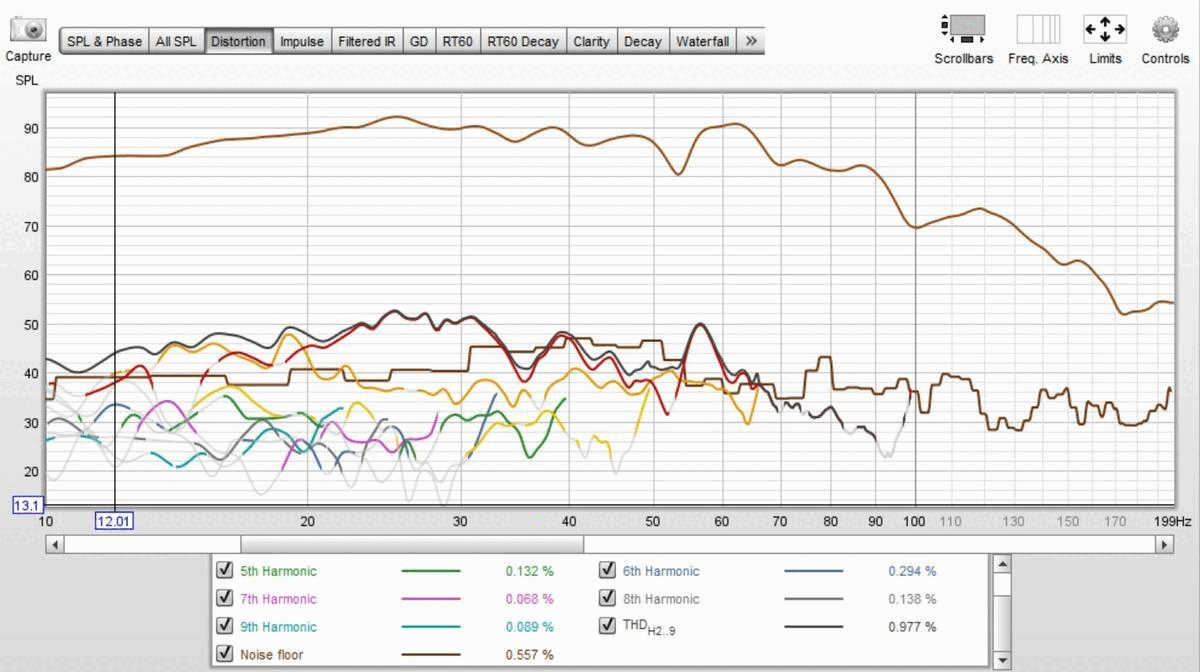Open the GD tab
Screen dimensions: 1200x672
tap(419, 41)
